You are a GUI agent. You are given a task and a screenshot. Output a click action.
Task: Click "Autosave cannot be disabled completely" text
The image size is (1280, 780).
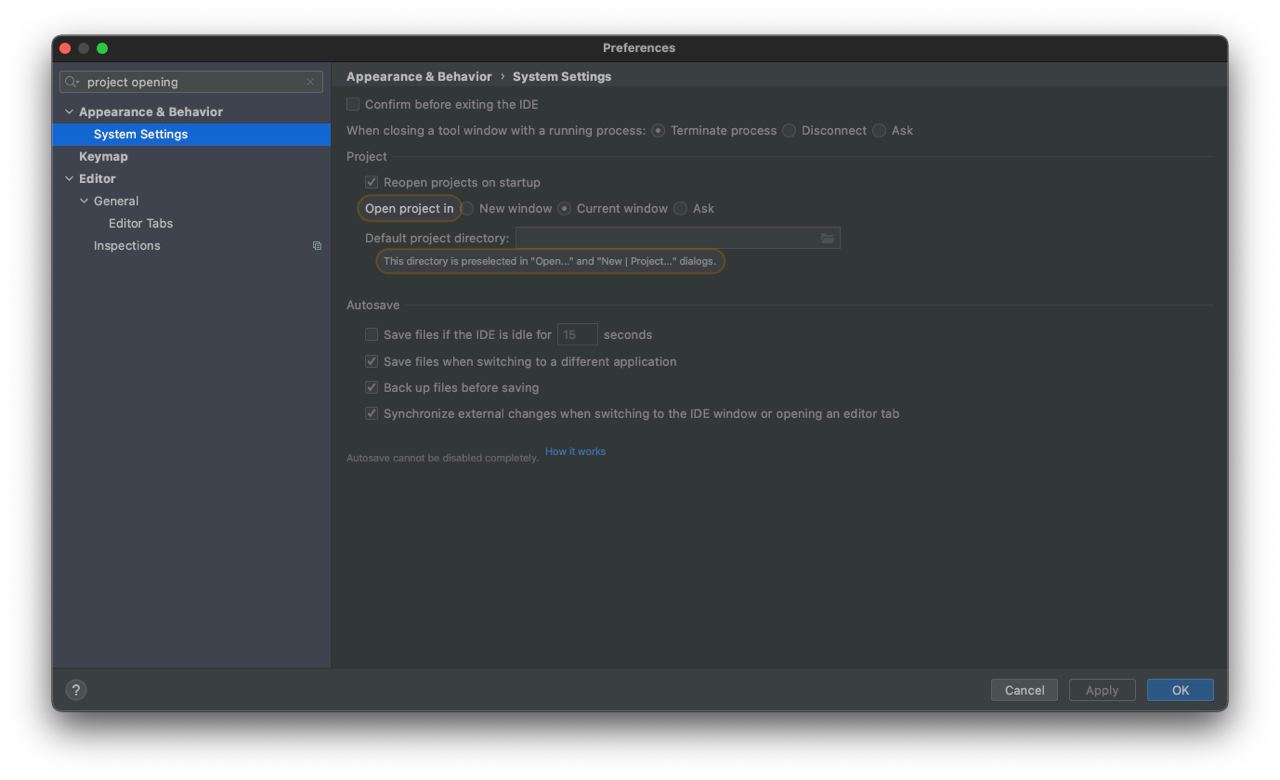pos(442,458)
